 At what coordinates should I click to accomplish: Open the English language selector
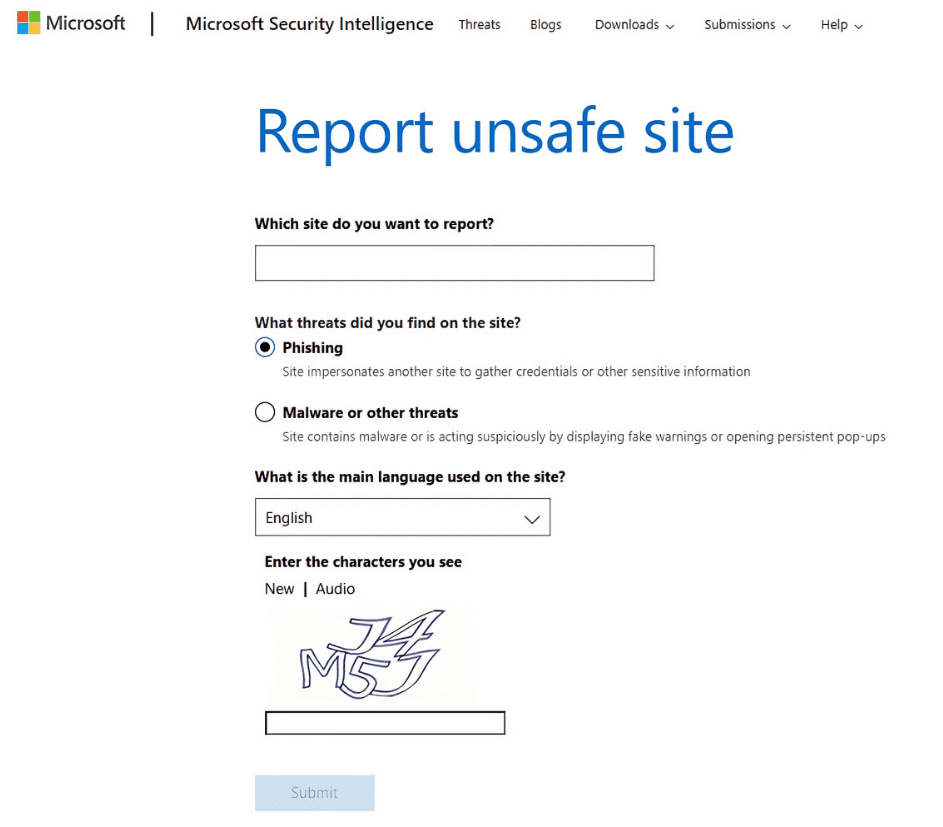[x=402, y=517]
